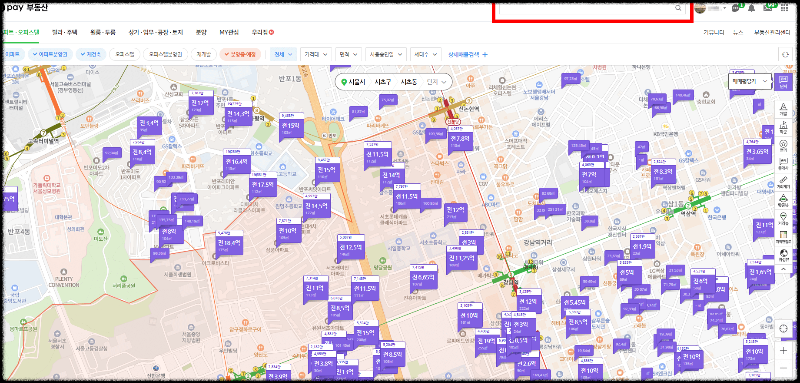800x383 pixels.
Task: Open the 면적 dropdown
Action: [348, 54]
